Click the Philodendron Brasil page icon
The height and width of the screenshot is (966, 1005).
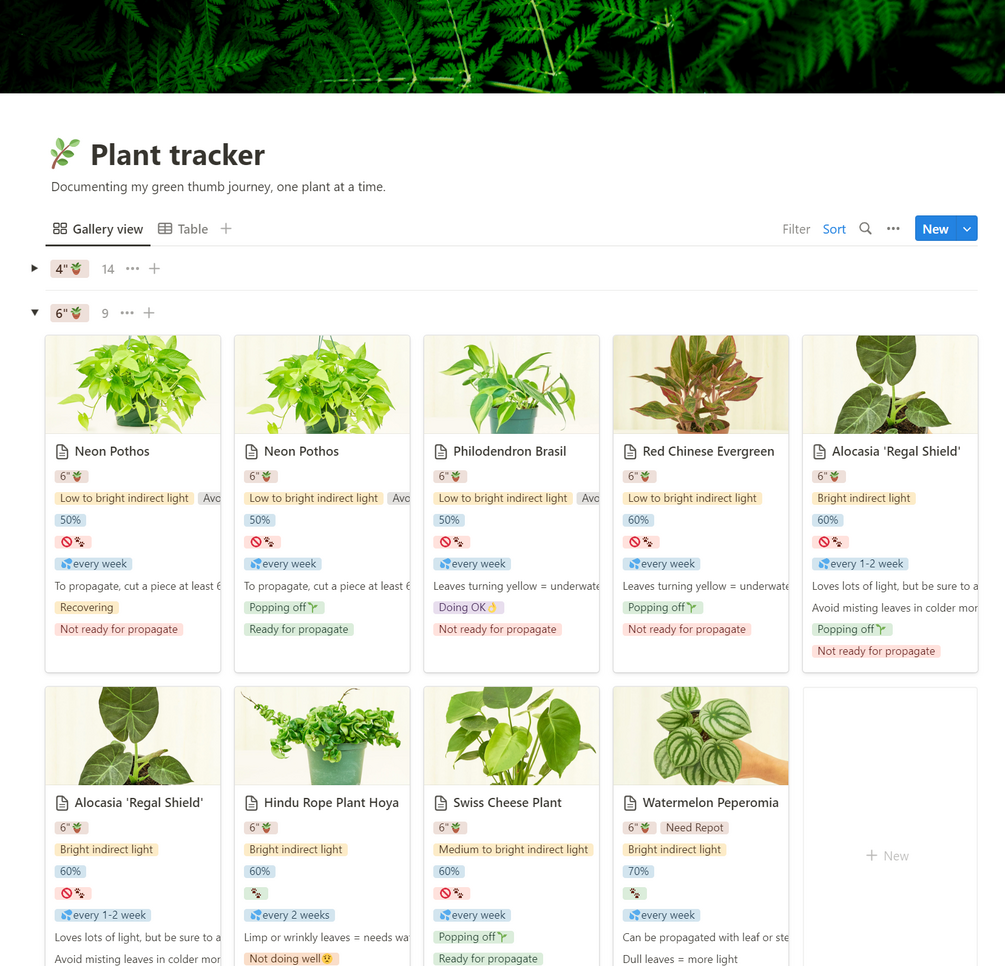(x=441, y=452)
